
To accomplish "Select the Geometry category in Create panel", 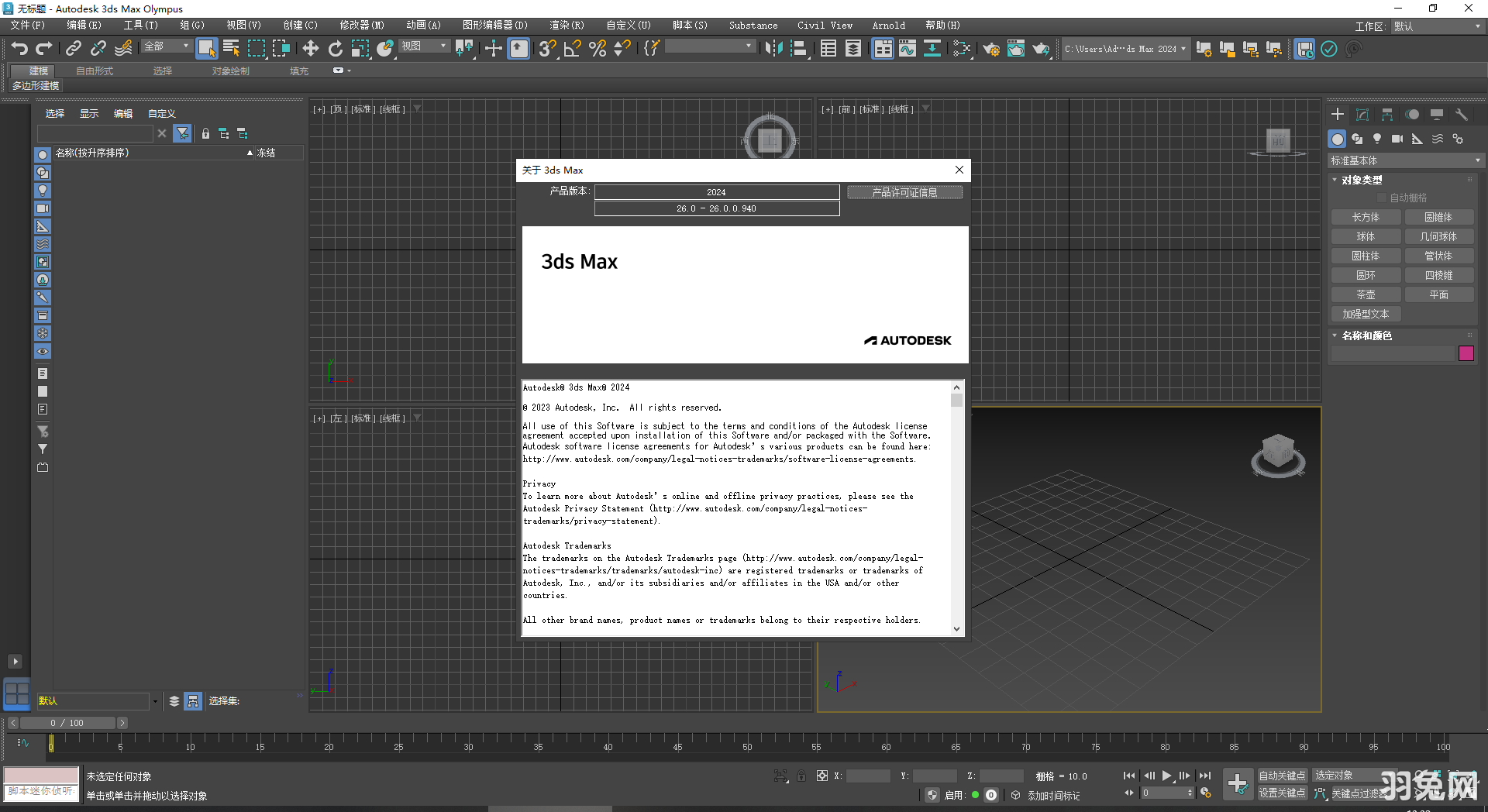I will tap(1336, 139).
